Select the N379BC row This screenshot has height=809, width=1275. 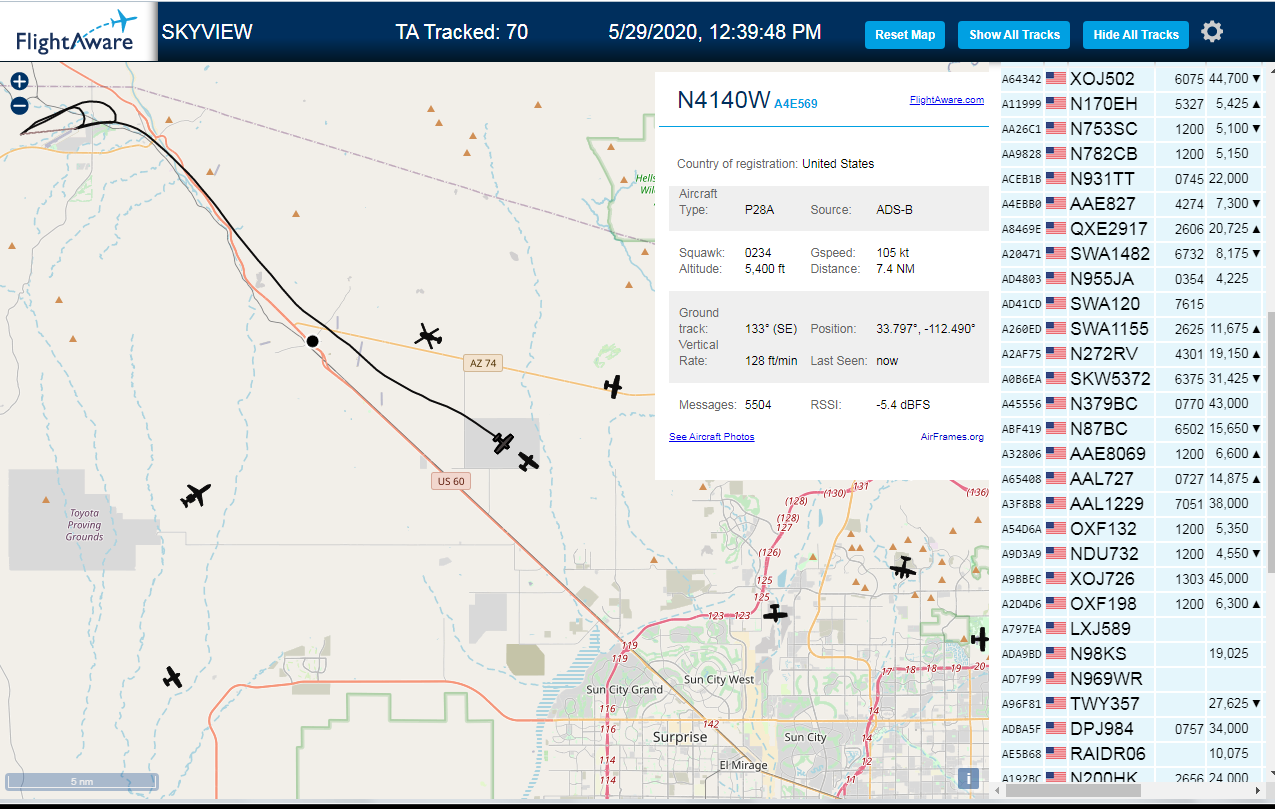[1131, 404]
